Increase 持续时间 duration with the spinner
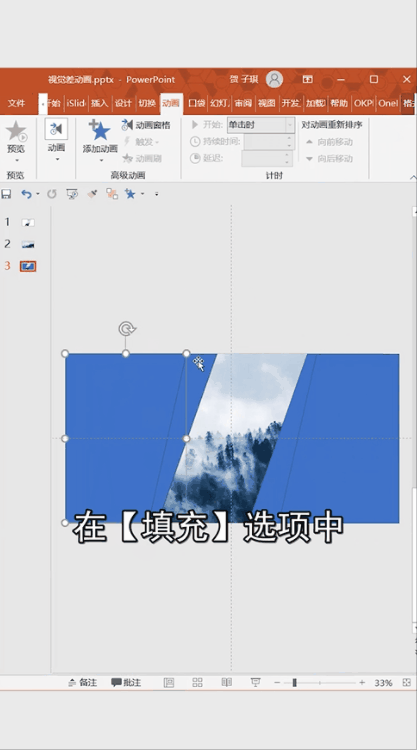This screenshot has height=750, width=417. click(289, 138)
